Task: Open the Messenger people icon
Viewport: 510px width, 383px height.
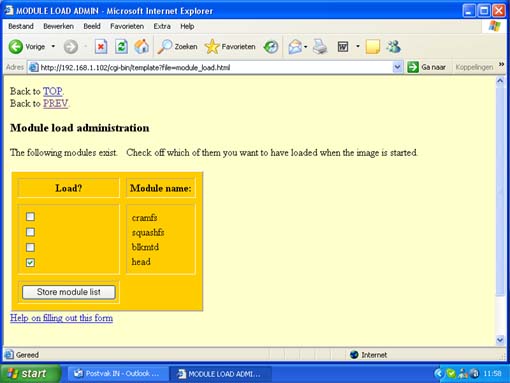Action: click(x=394, y=47)
